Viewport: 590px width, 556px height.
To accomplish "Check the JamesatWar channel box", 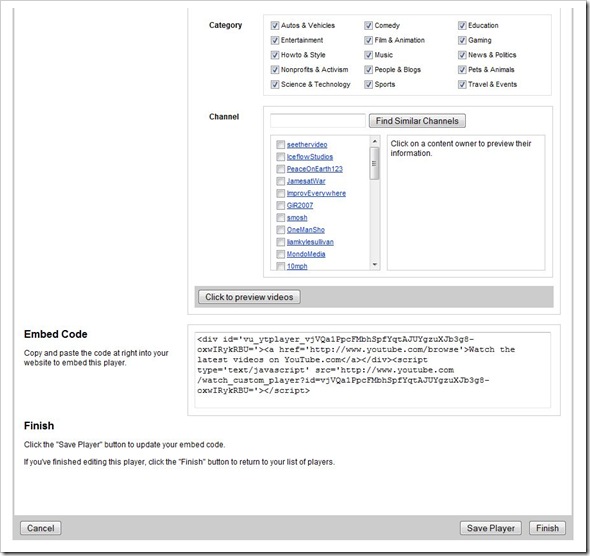I will (x=280, y=181).
